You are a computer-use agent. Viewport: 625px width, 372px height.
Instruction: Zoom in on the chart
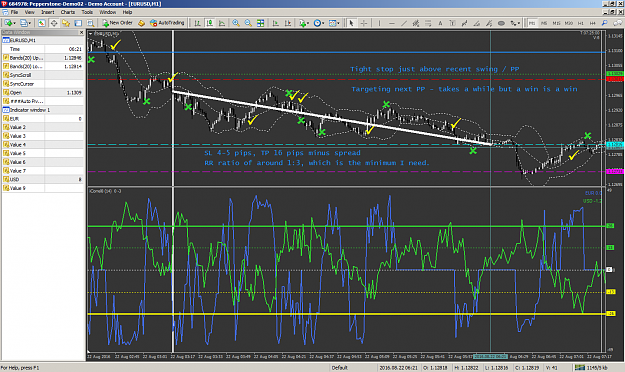coord(236,23)
